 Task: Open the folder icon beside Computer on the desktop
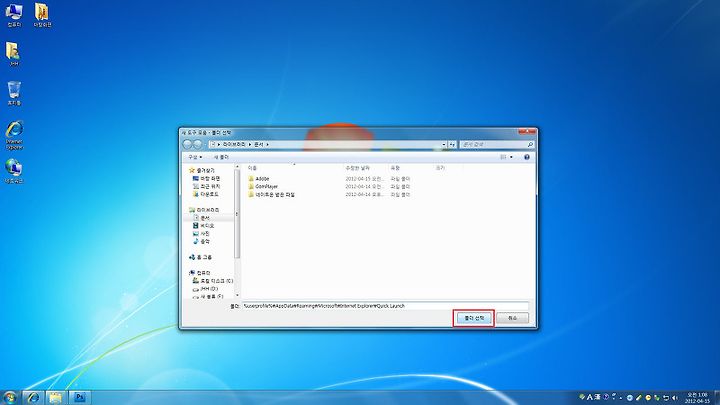pyautogui.click(x=42, y=15)
